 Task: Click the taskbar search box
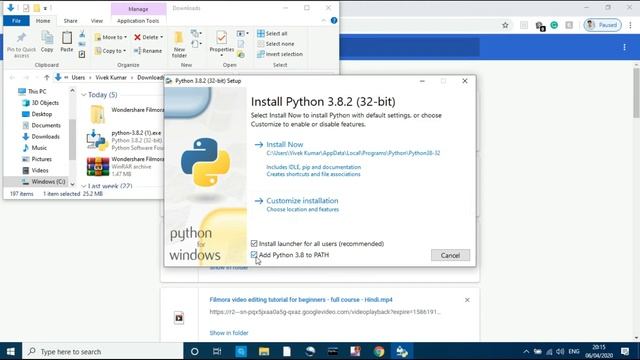(103, 351)
